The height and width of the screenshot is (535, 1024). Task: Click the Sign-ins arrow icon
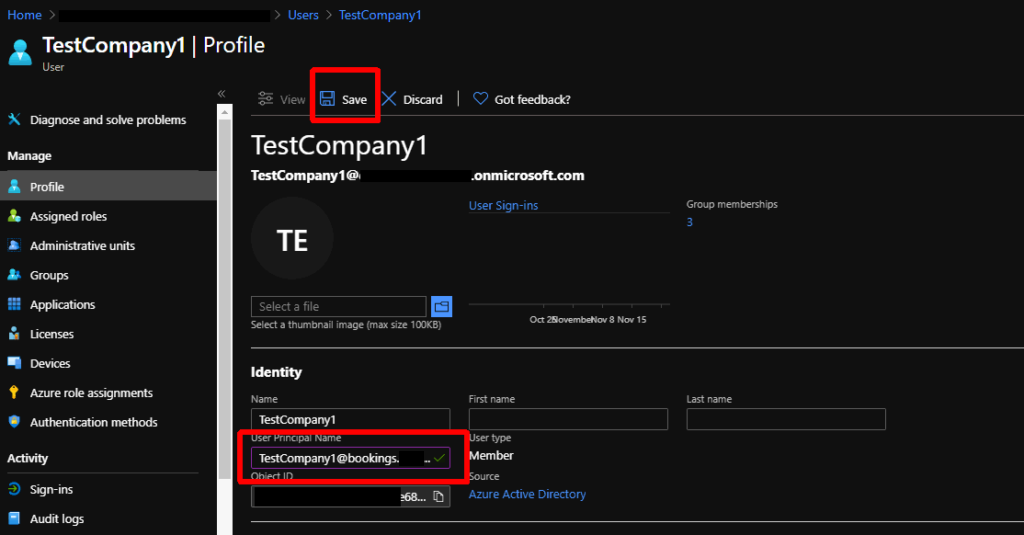tap(14, 489)
